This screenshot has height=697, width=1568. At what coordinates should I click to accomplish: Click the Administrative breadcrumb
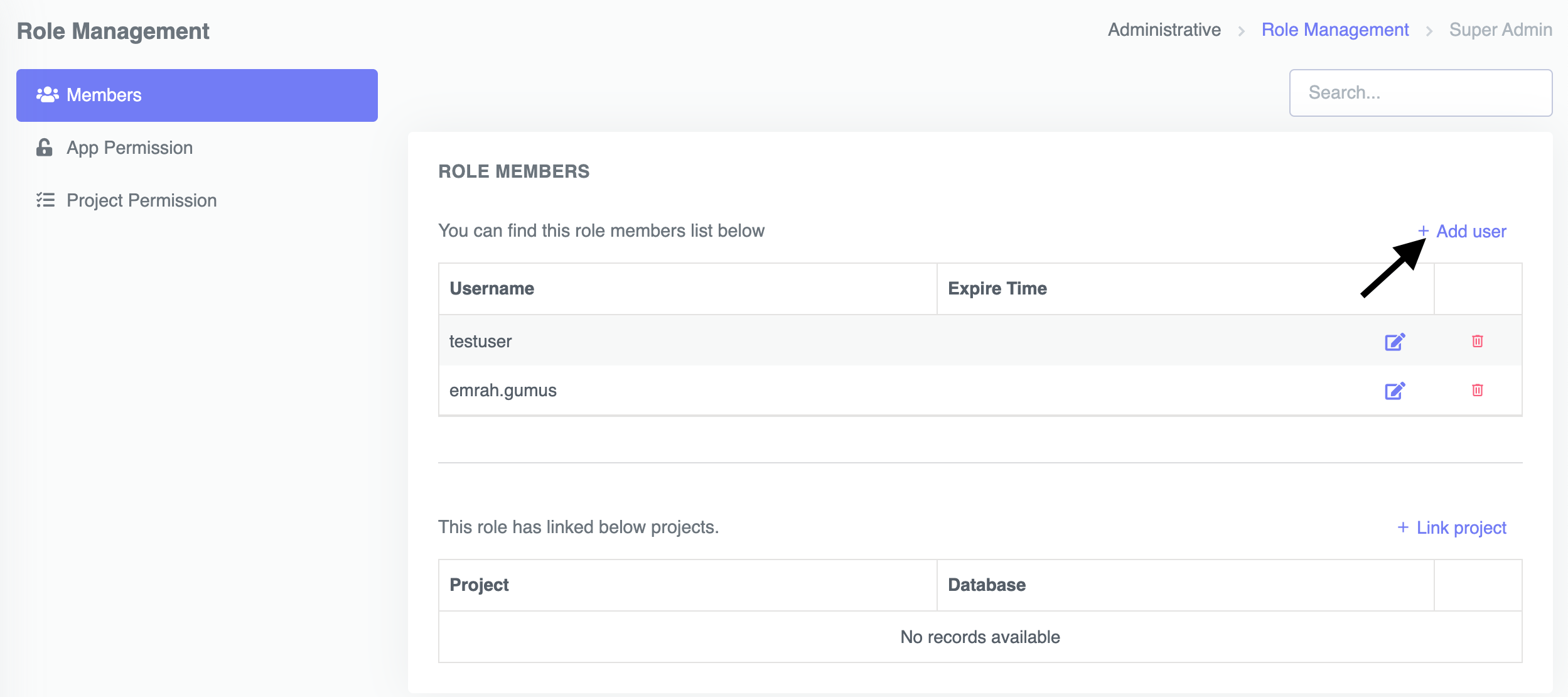[1164, 30]
